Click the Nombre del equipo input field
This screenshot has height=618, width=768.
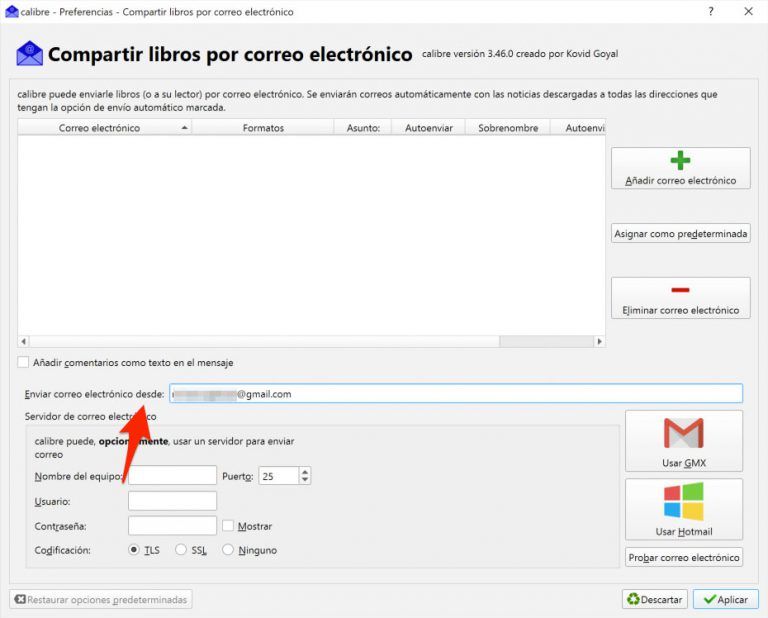coord(172,475)
